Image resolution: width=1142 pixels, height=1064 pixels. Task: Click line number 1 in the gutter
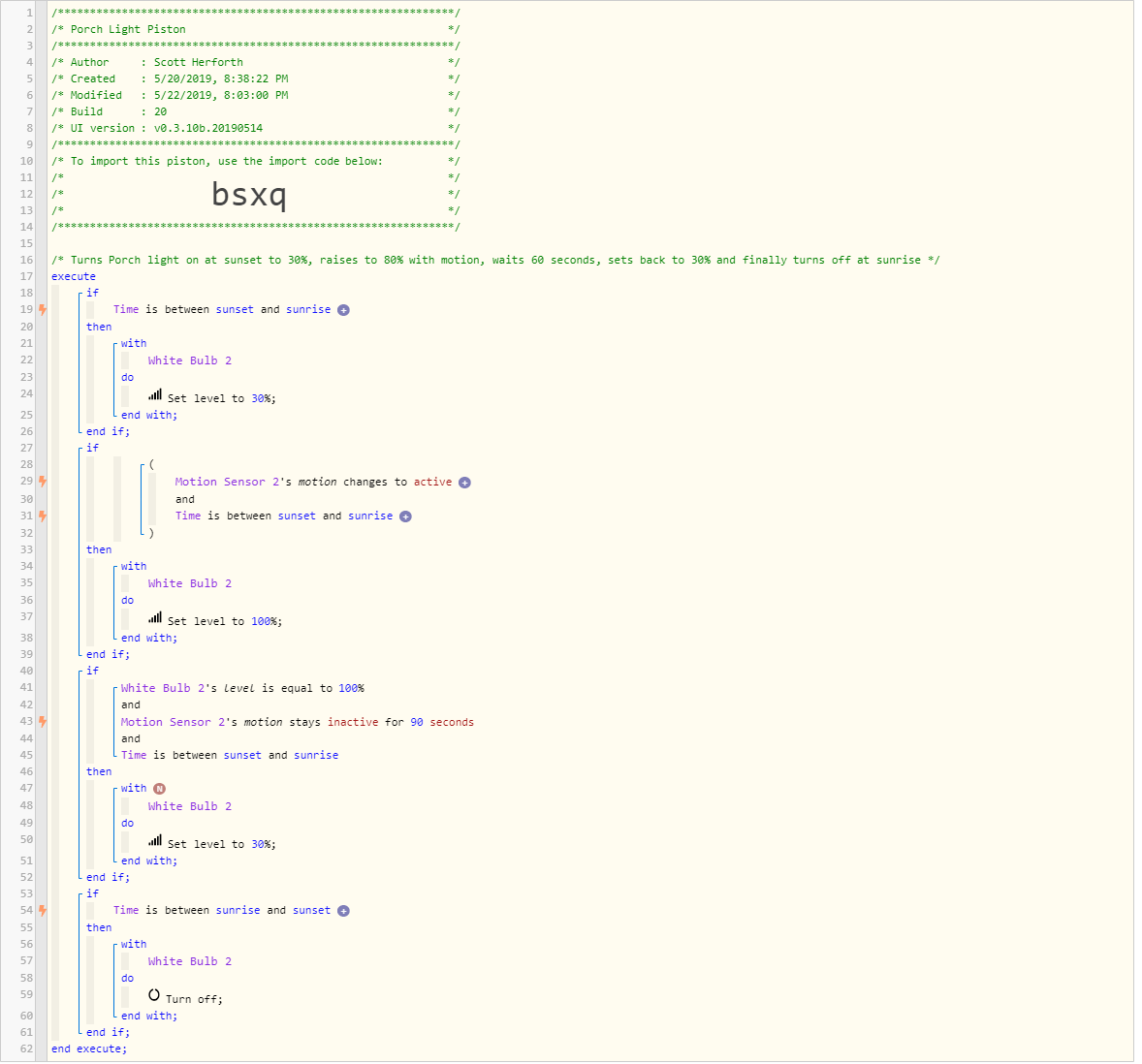[30, 14]
